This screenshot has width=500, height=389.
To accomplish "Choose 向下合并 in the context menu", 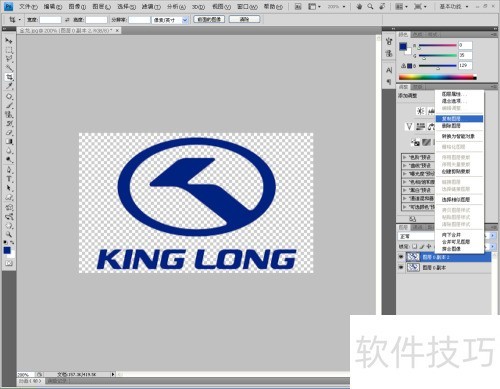I will (x=459, y=235).
